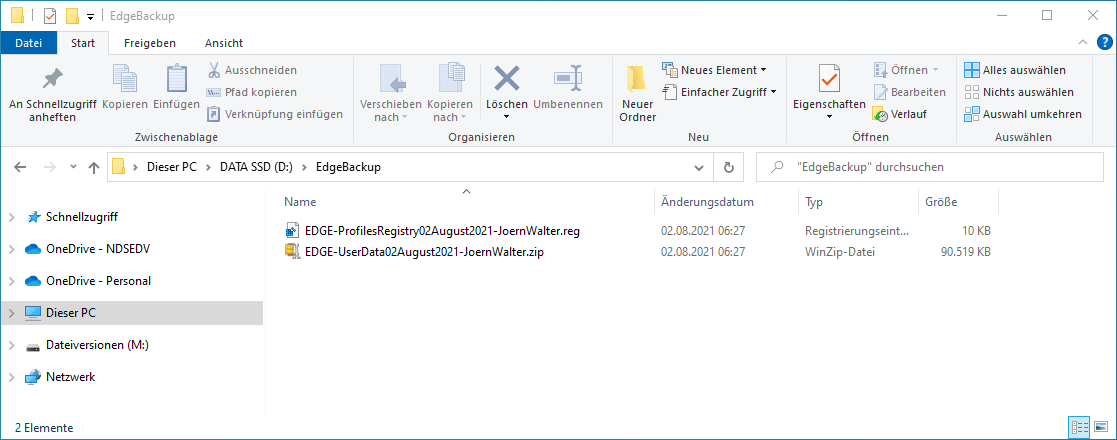
Task: Create a folder with Neuer Ordner icon
Action: pos(637,78)
